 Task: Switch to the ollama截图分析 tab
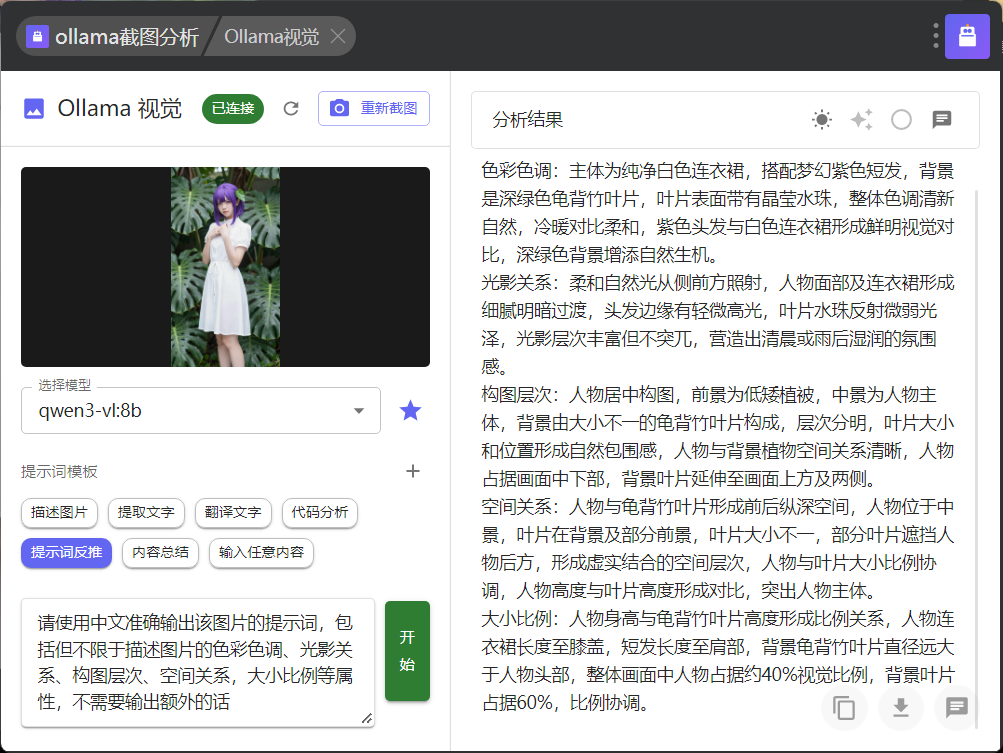(113, 37)
